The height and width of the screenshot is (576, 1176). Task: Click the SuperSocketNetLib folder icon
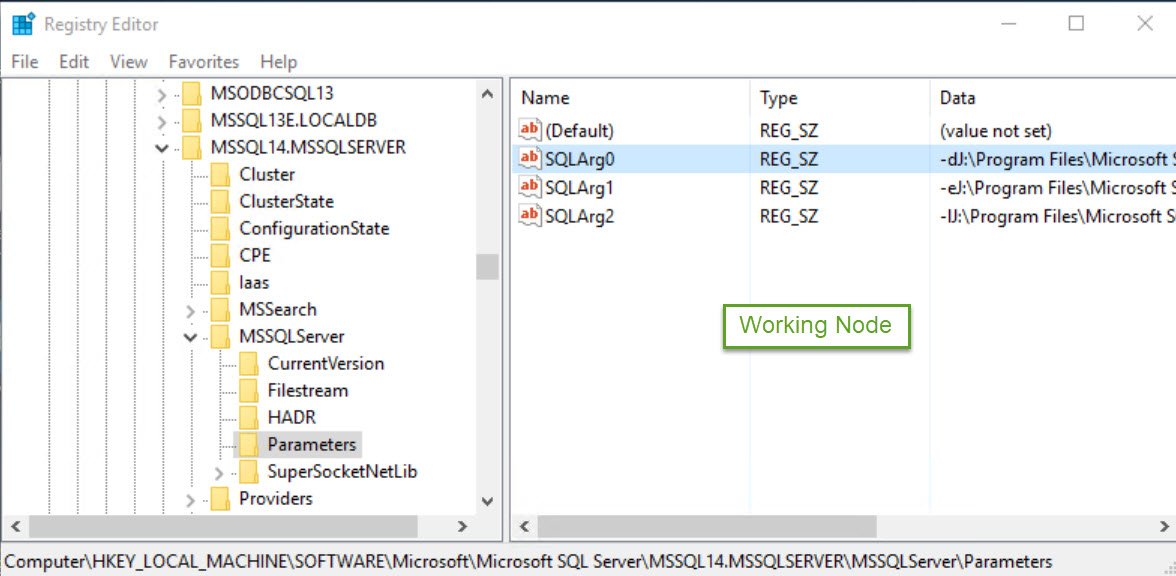[249, 472]
